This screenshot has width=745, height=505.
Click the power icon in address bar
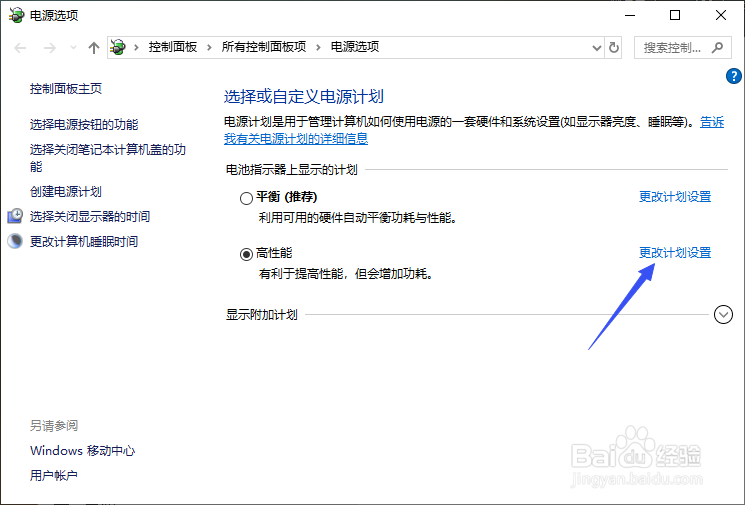tap(118, 47)
